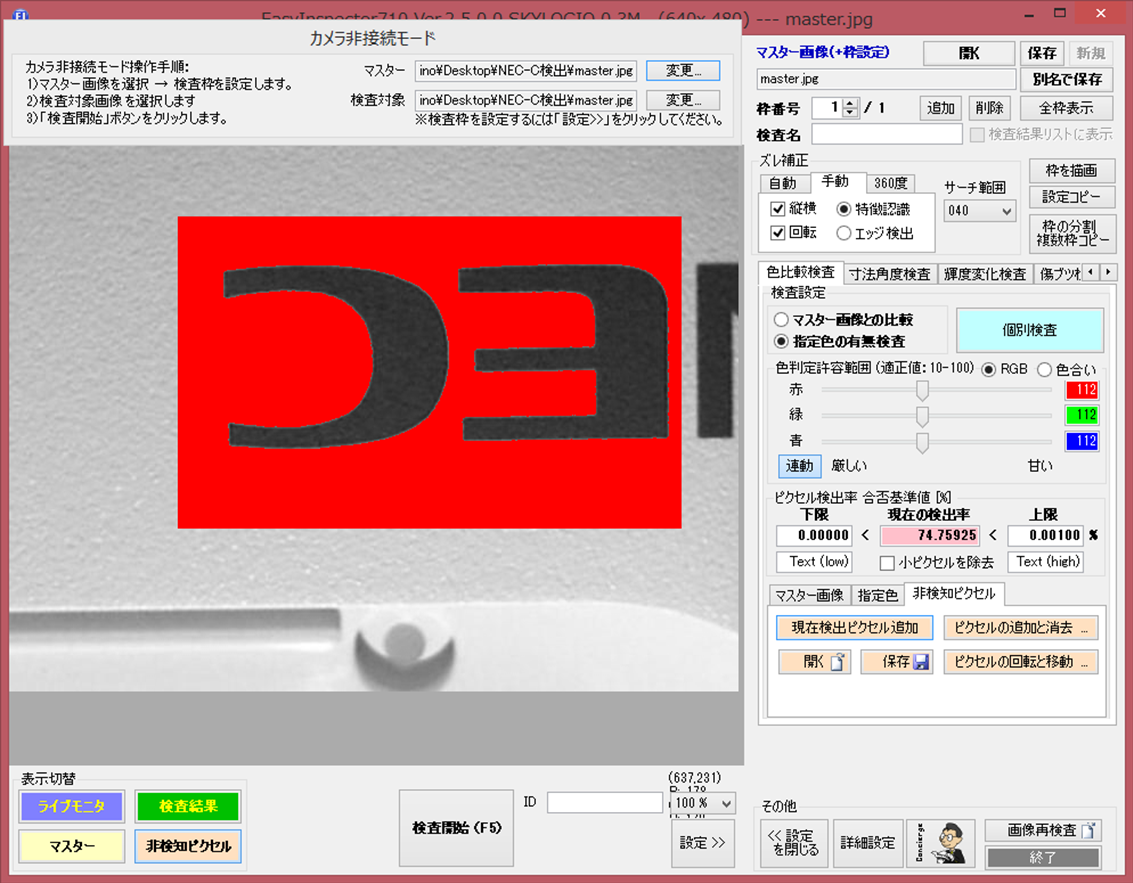Switch to the 360度 correction tab
The width and height of the screenshot is (1133, 883).
(x=890, y=184)
